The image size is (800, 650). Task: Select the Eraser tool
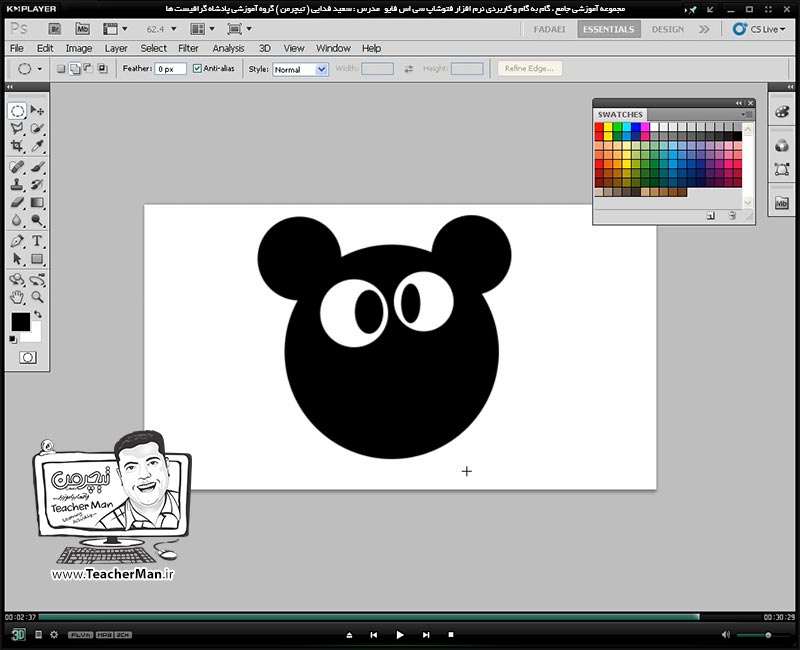17,202
